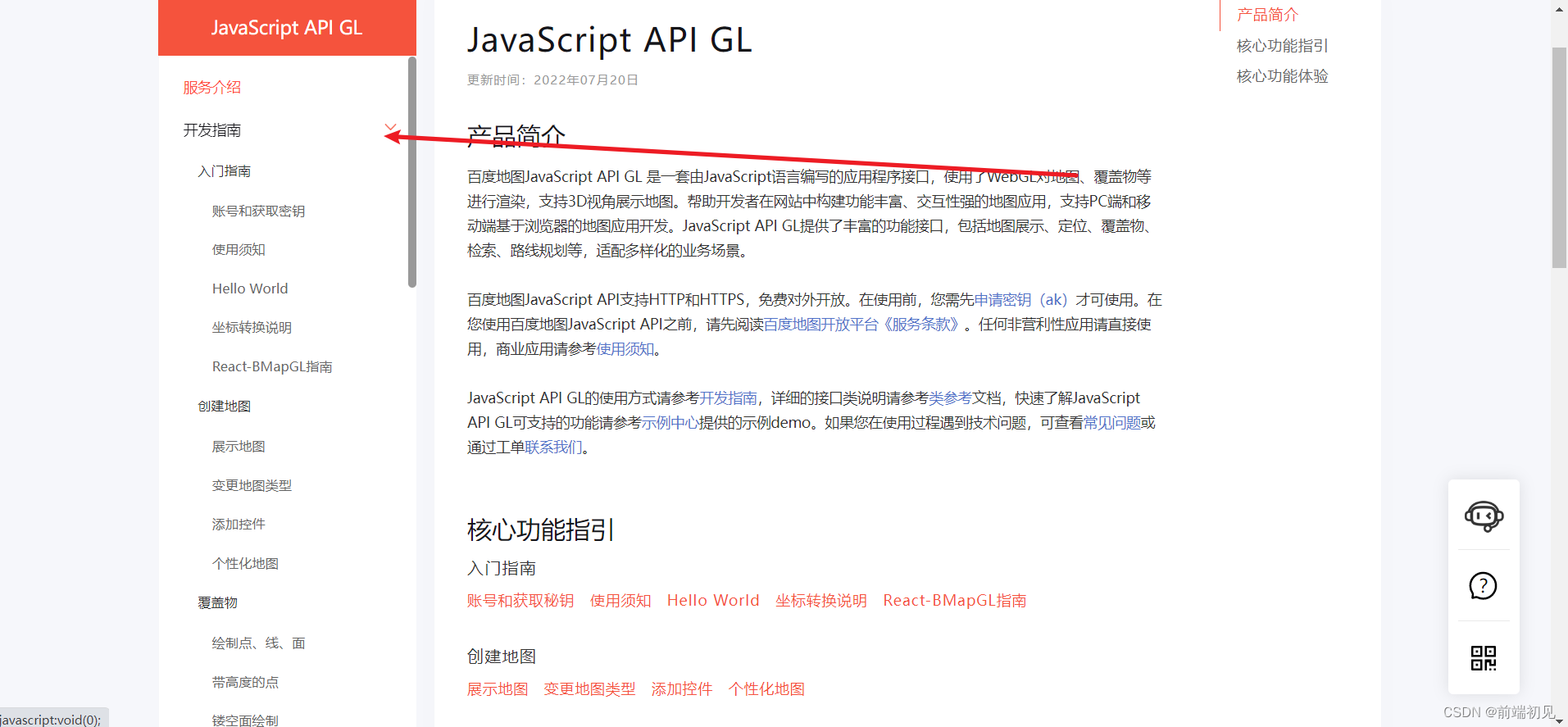Select 服务介绍 in the sidebar

[x=211, y=88]
